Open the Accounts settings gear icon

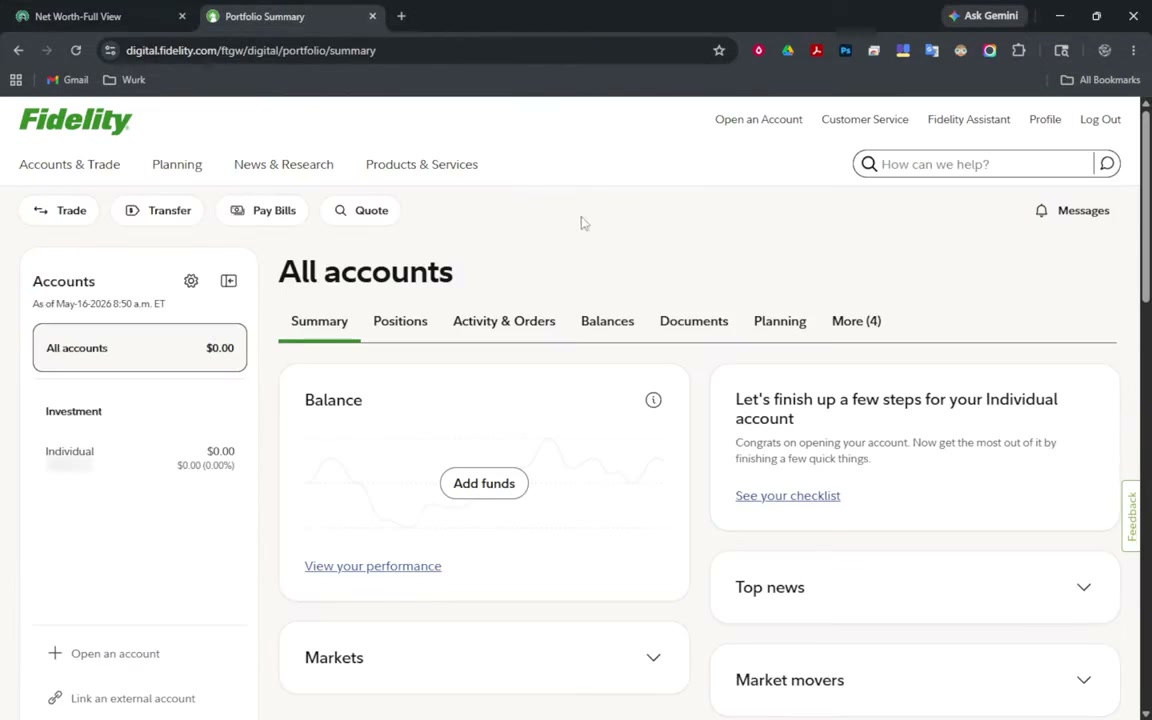click(191, 281)
